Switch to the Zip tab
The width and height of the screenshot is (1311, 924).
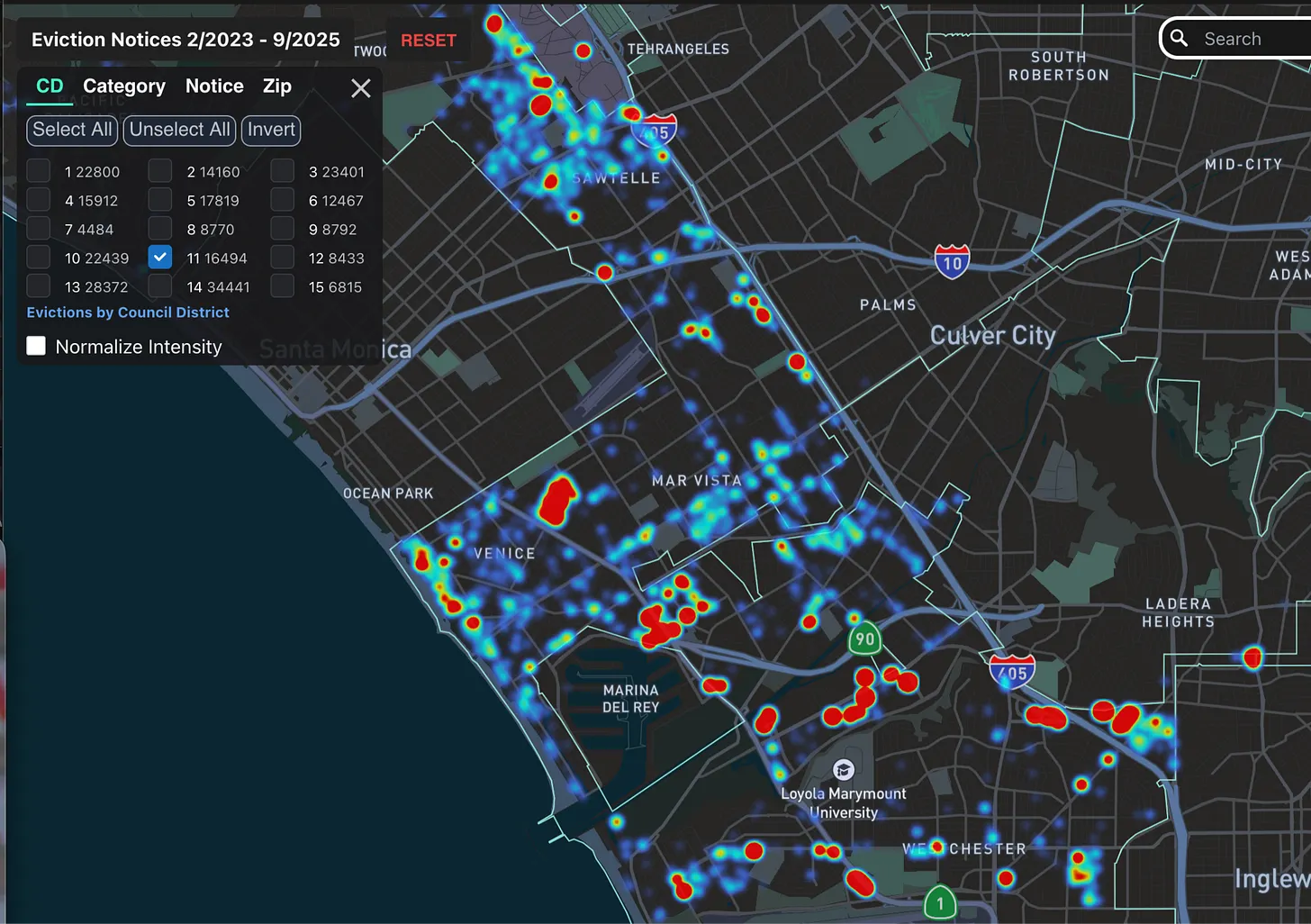click(277, 86)
